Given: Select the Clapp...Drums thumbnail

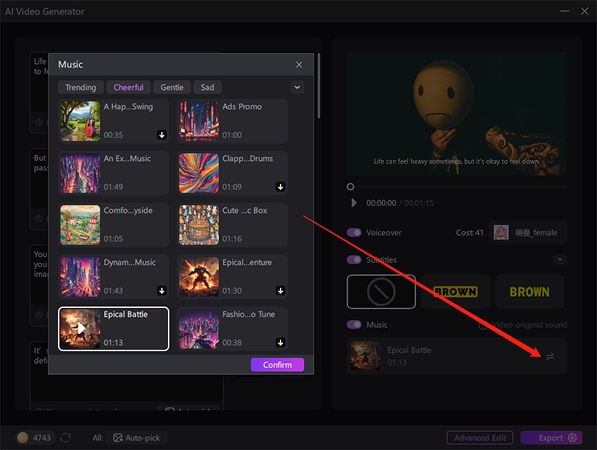Looking at the screenshot, I should (x=199, y=173).
